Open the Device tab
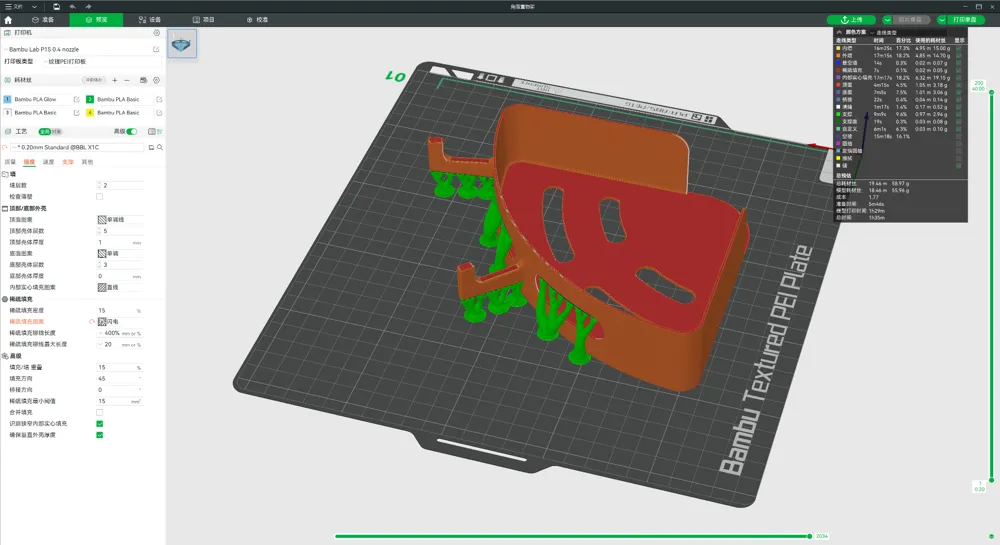Viewport: 1000px width, 545px height. [x=150, y=20]
